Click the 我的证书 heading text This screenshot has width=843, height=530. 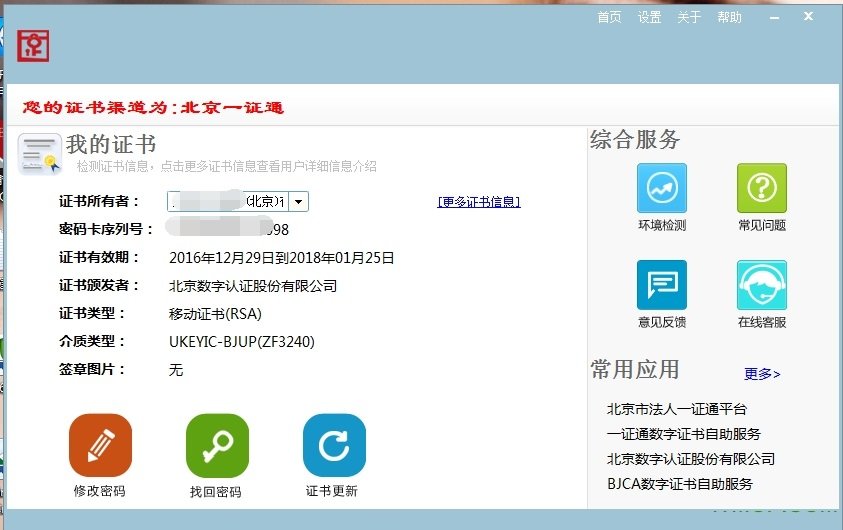pos(111,144)
